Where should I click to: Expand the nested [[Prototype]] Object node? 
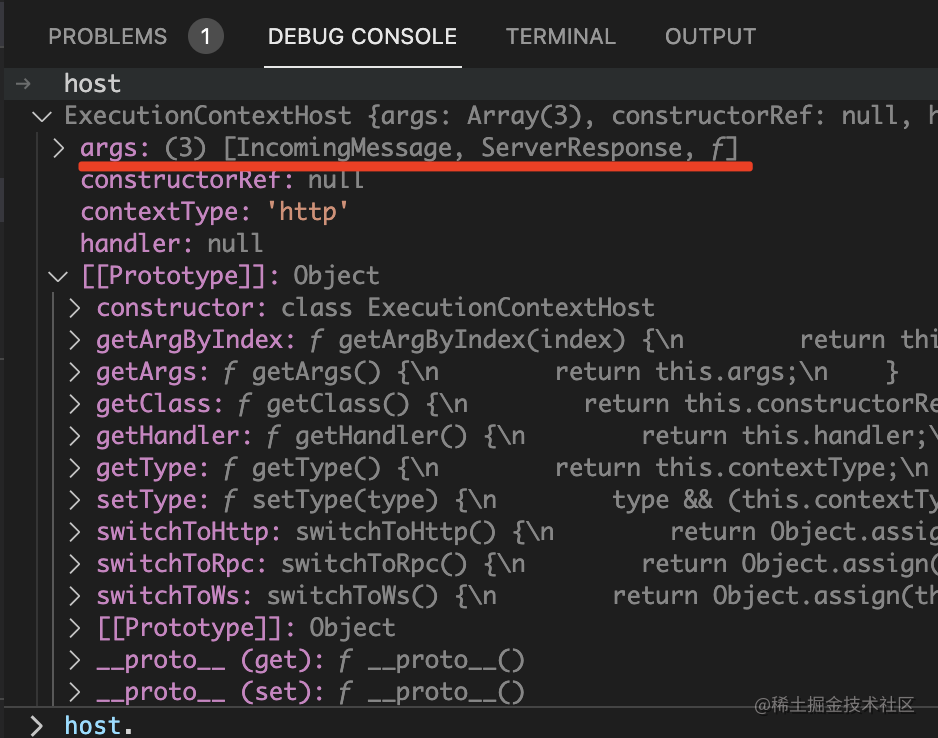click(75, 628)
